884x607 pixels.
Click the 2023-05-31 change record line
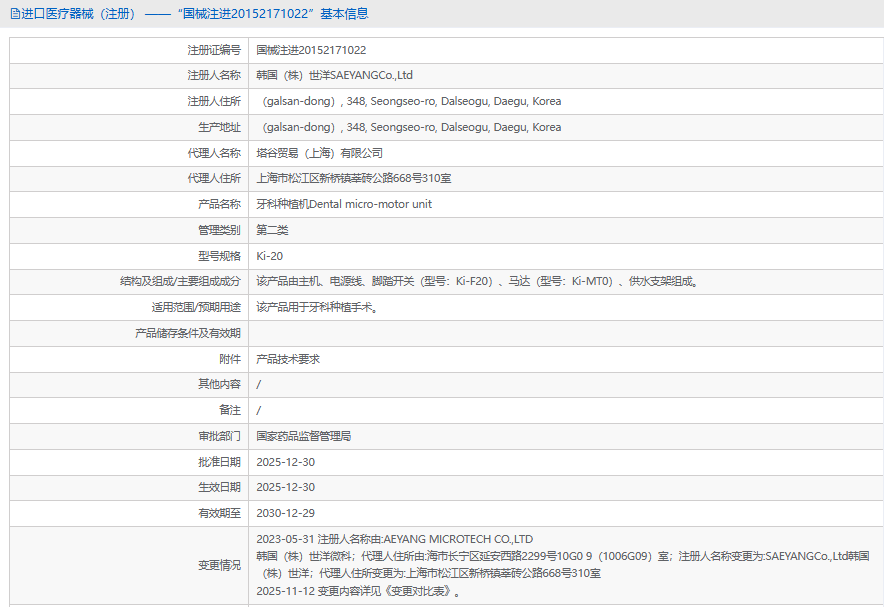tap(395, 539)
